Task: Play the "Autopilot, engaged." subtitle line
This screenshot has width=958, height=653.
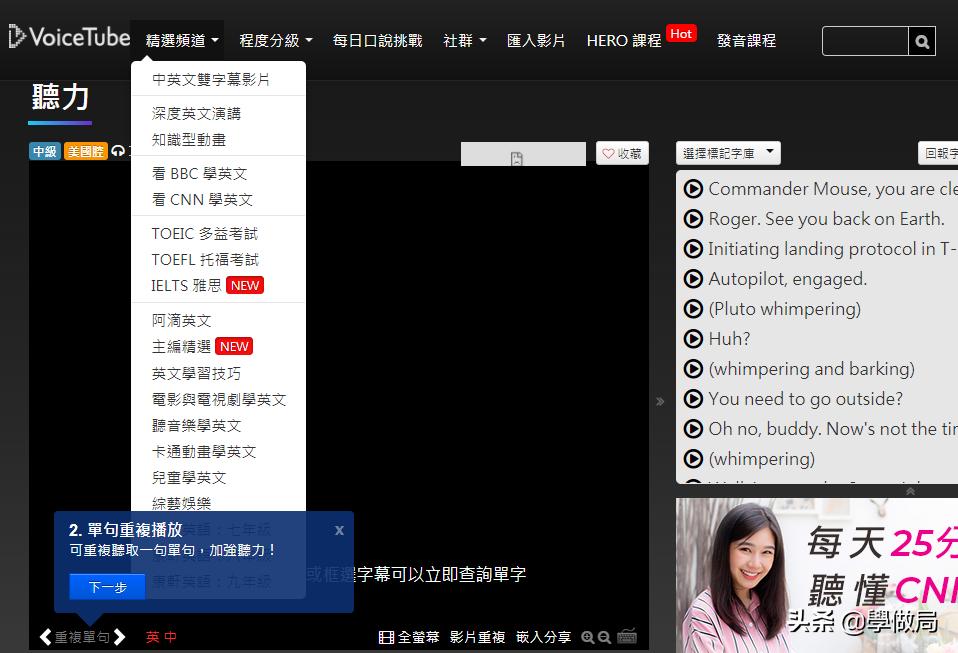Action: 693,278
